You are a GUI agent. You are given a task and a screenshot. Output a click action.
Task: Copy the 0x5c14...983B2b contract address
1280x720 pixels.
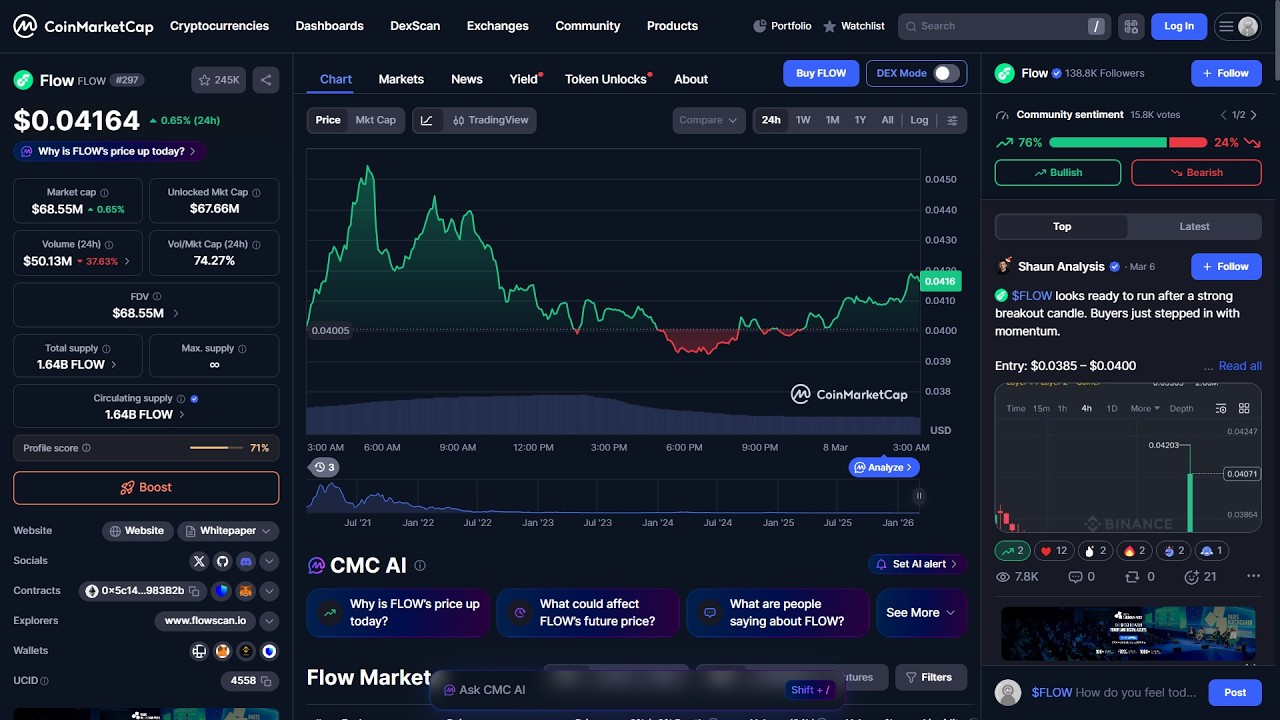tap(195, 591)
